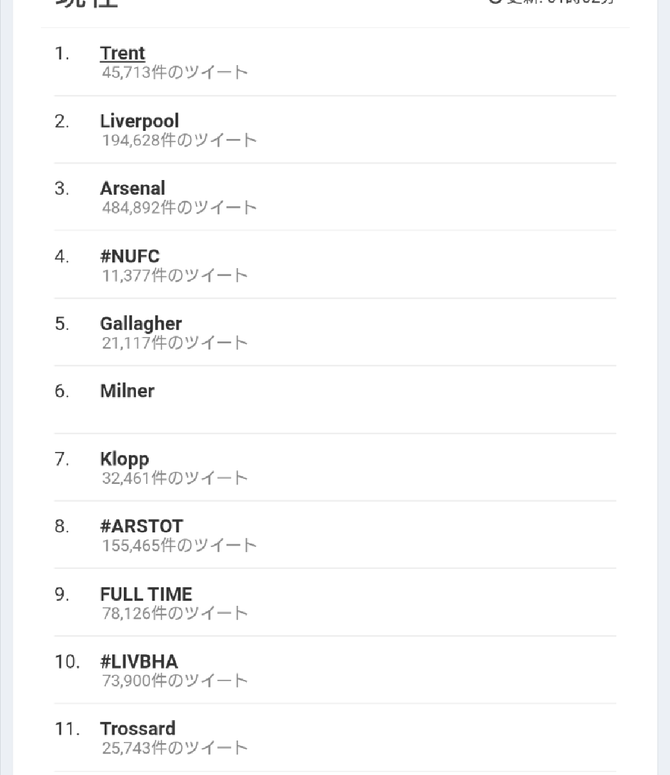Select the #LIVBHA hashtag trend
Screen dimensions: 670x775
tap(138, 661)
